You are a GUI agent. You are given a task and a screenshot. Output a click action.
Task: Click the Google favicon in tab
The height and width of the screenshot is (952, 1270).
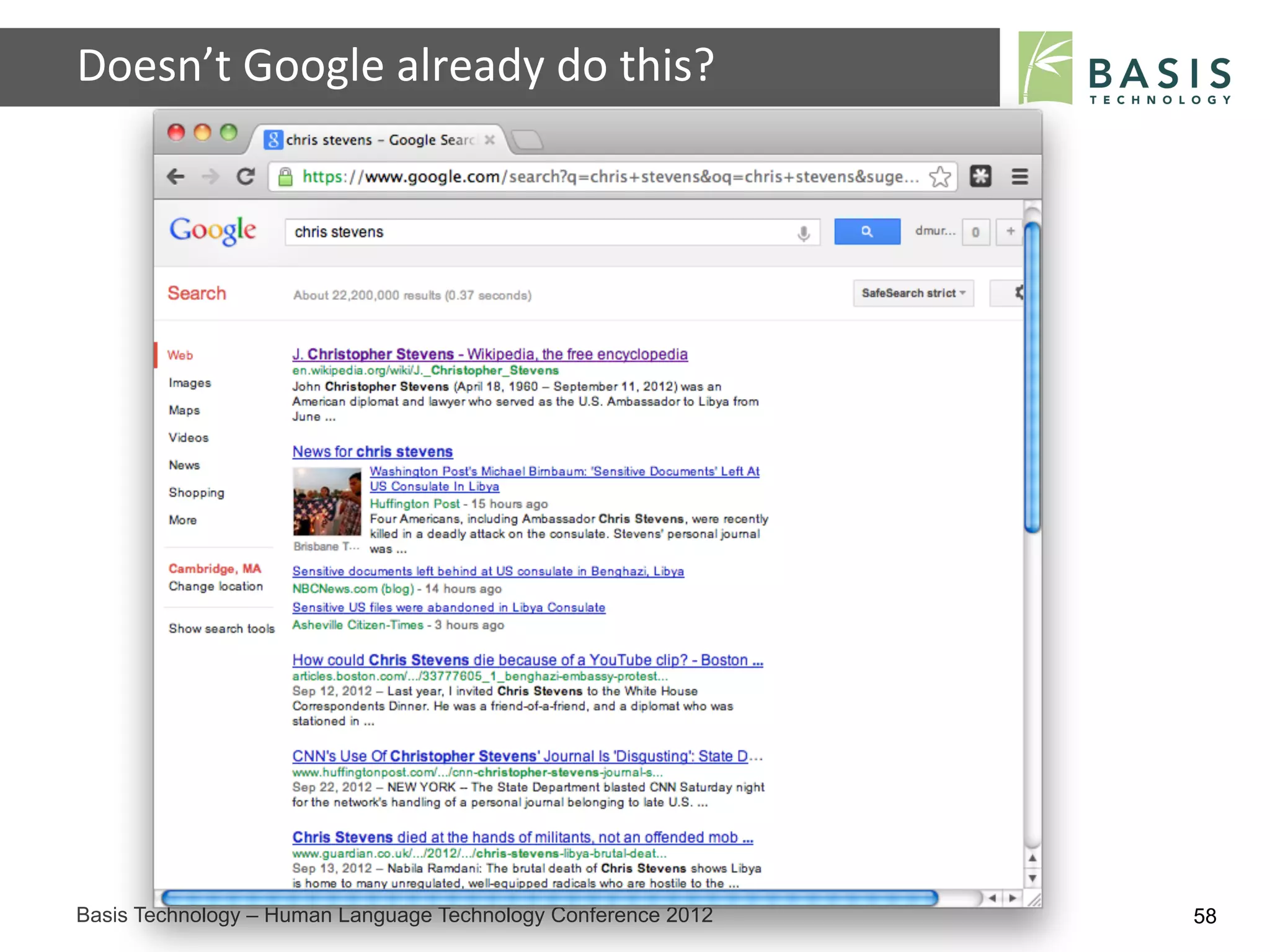click(273, 140)
